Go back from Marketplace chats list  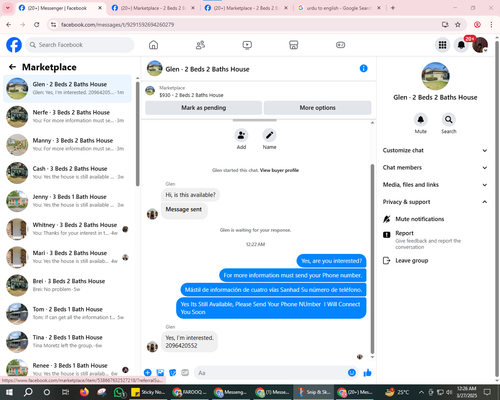[x=12, y=67]
